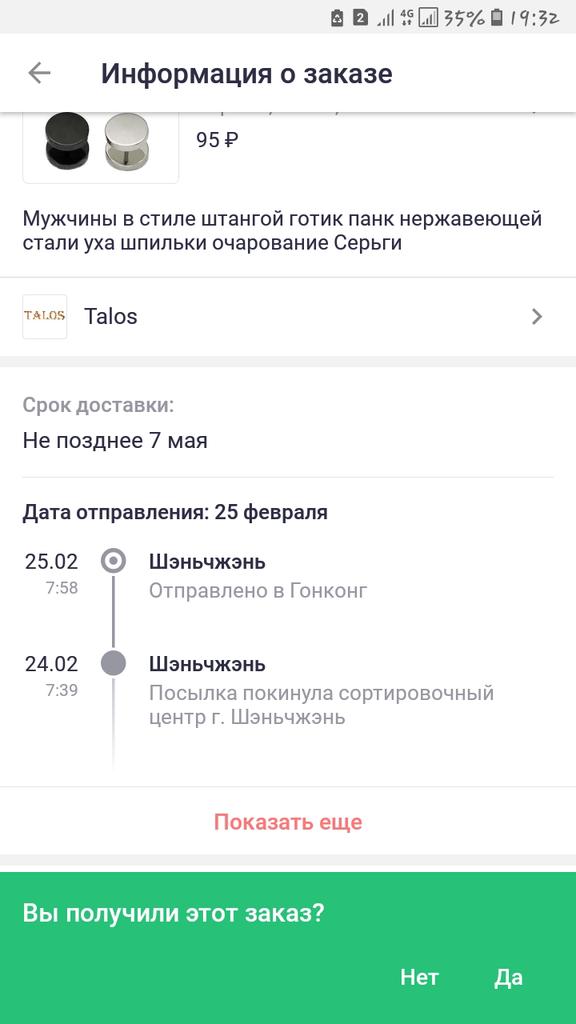Tap the second signal bars icon
This screenshot has height=1024, width=576.
click(x=428, y=18)
